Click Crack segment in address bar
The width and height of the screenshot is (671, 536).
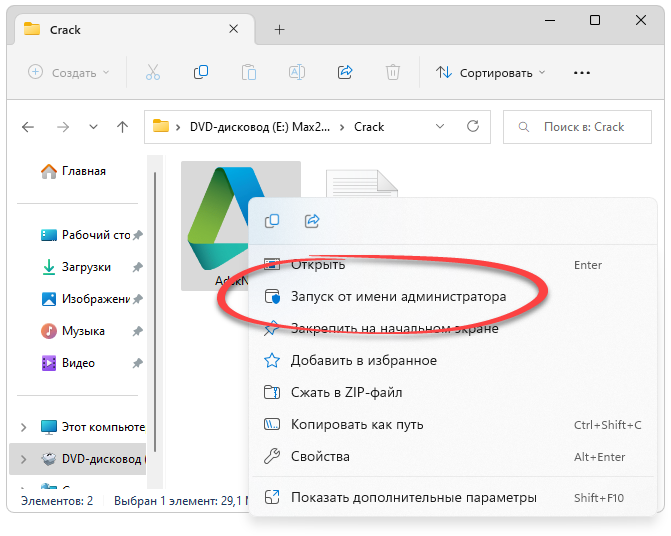369,127
